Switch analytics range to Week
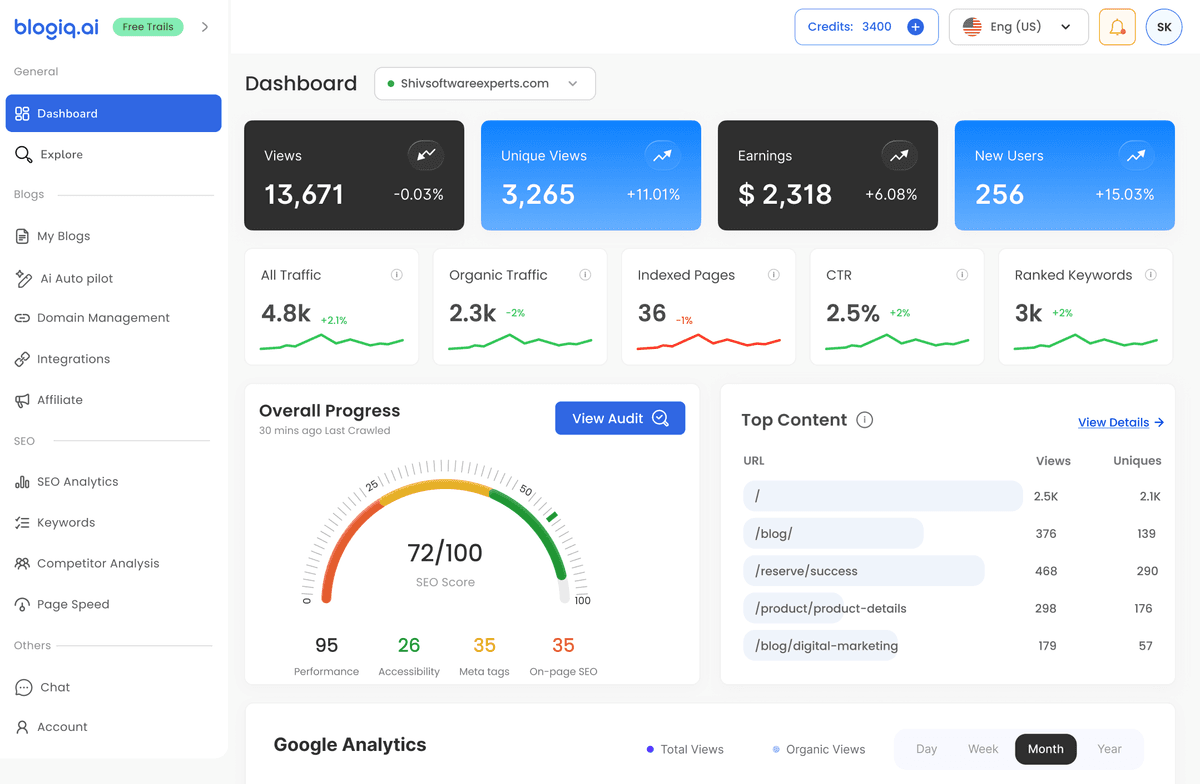The image size is (1200, 784). pyautogui.click(x=983, y=749)
